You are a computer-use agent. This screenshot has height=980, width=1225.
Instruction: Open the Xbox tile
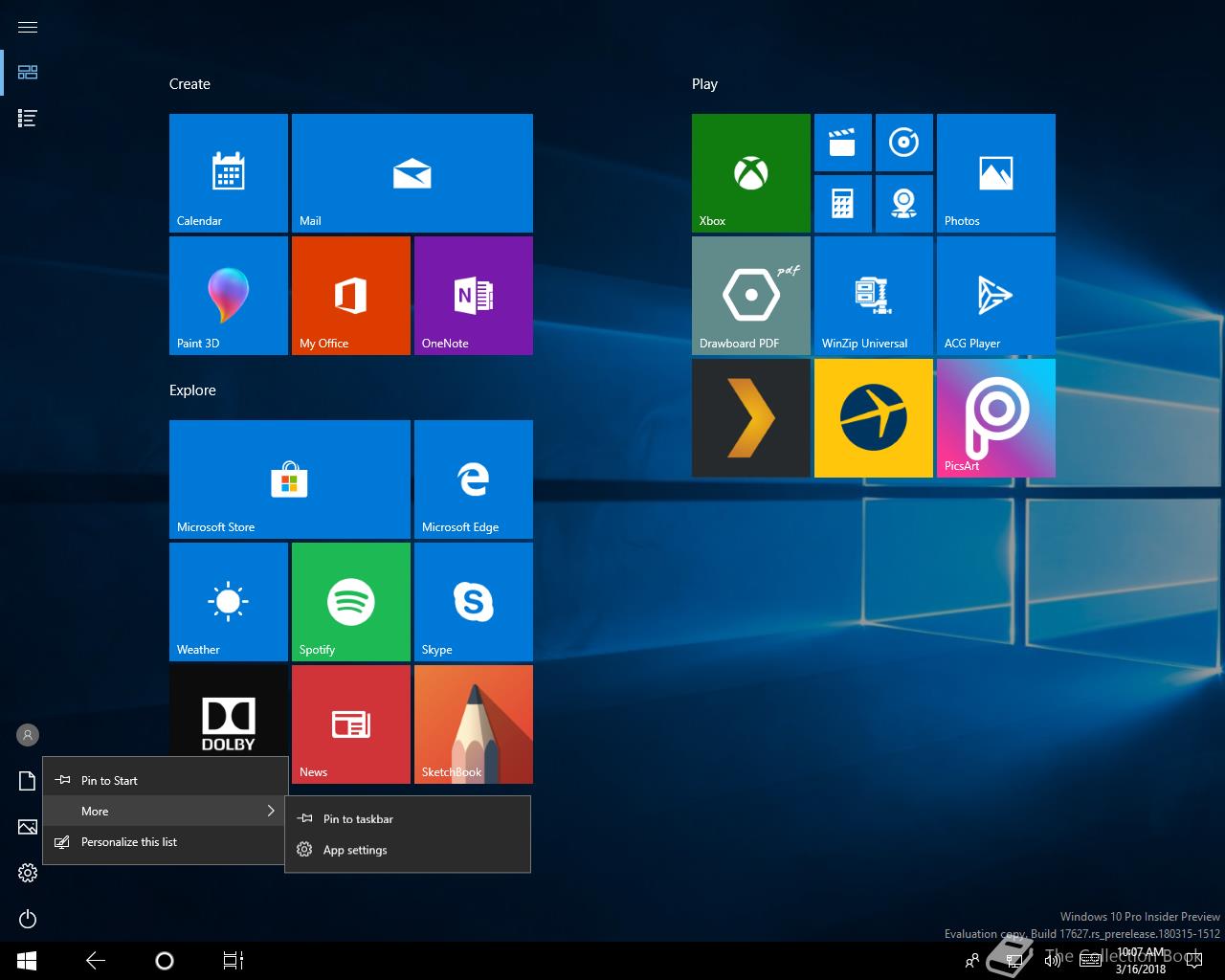[x=751, y=173]
